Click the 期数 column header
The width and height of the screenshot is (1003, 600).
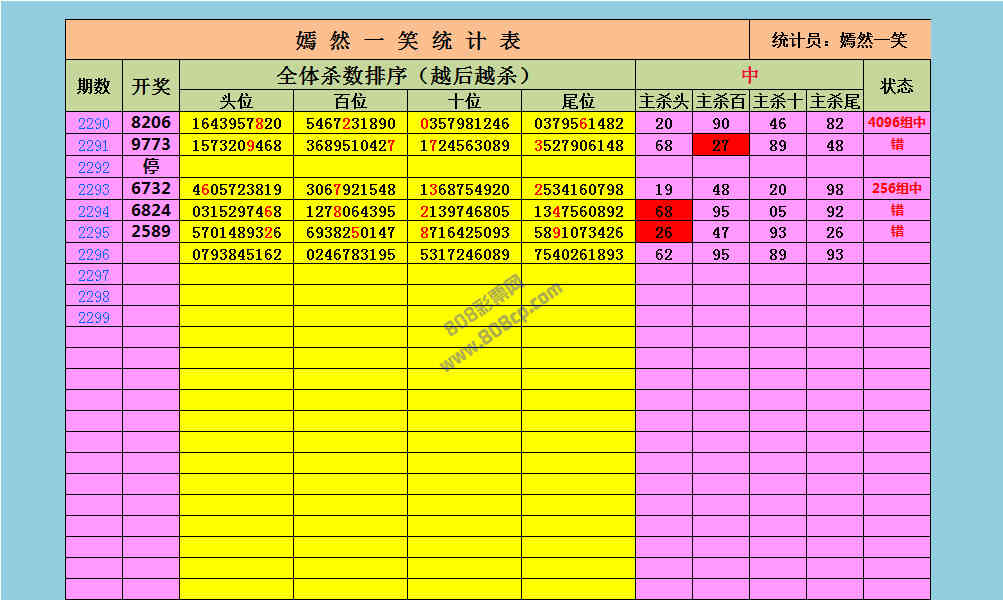(94, 86)
